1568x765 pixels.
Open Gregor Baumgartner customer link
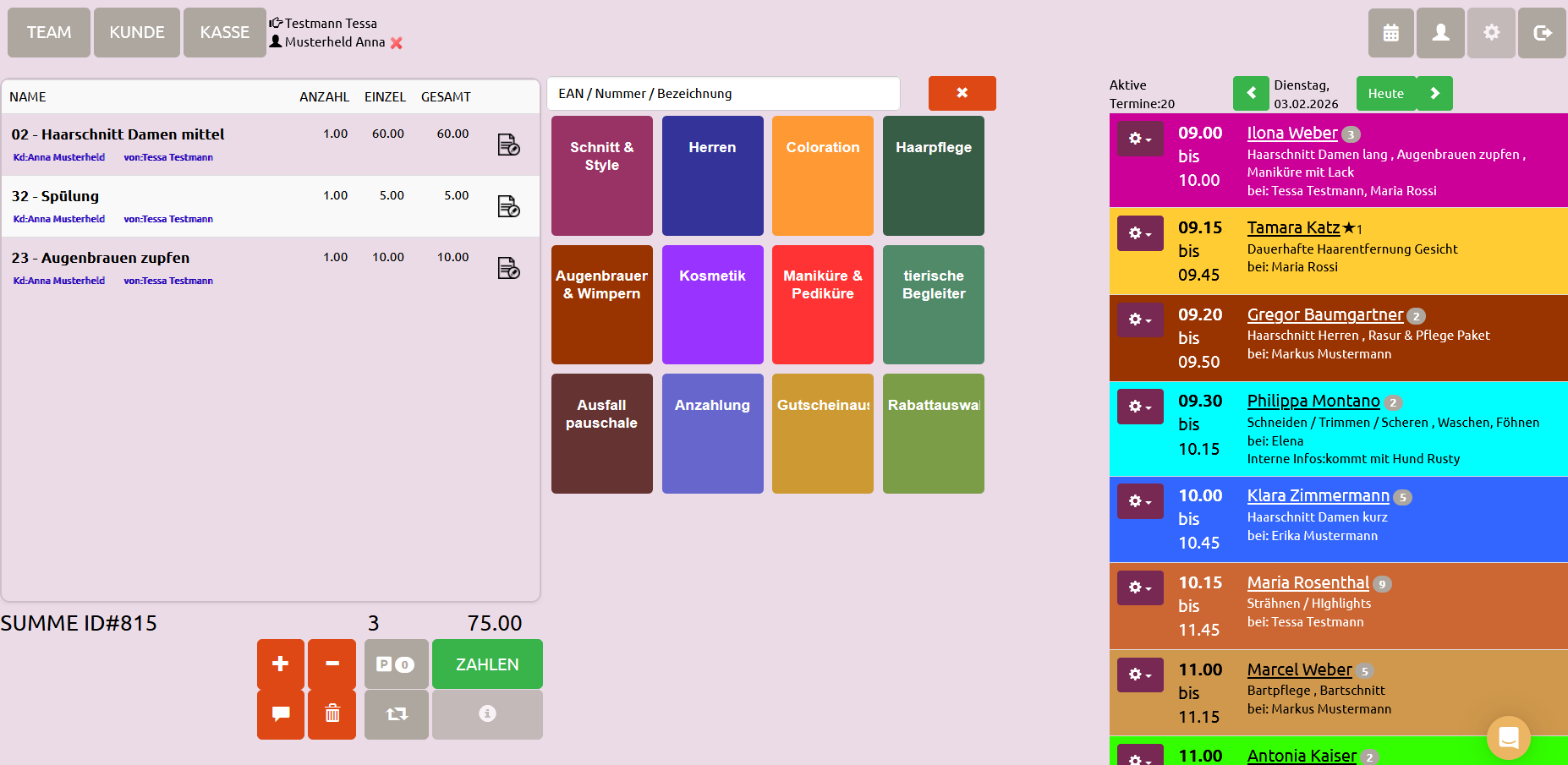pyautogui.click(x=1324, y=314)
